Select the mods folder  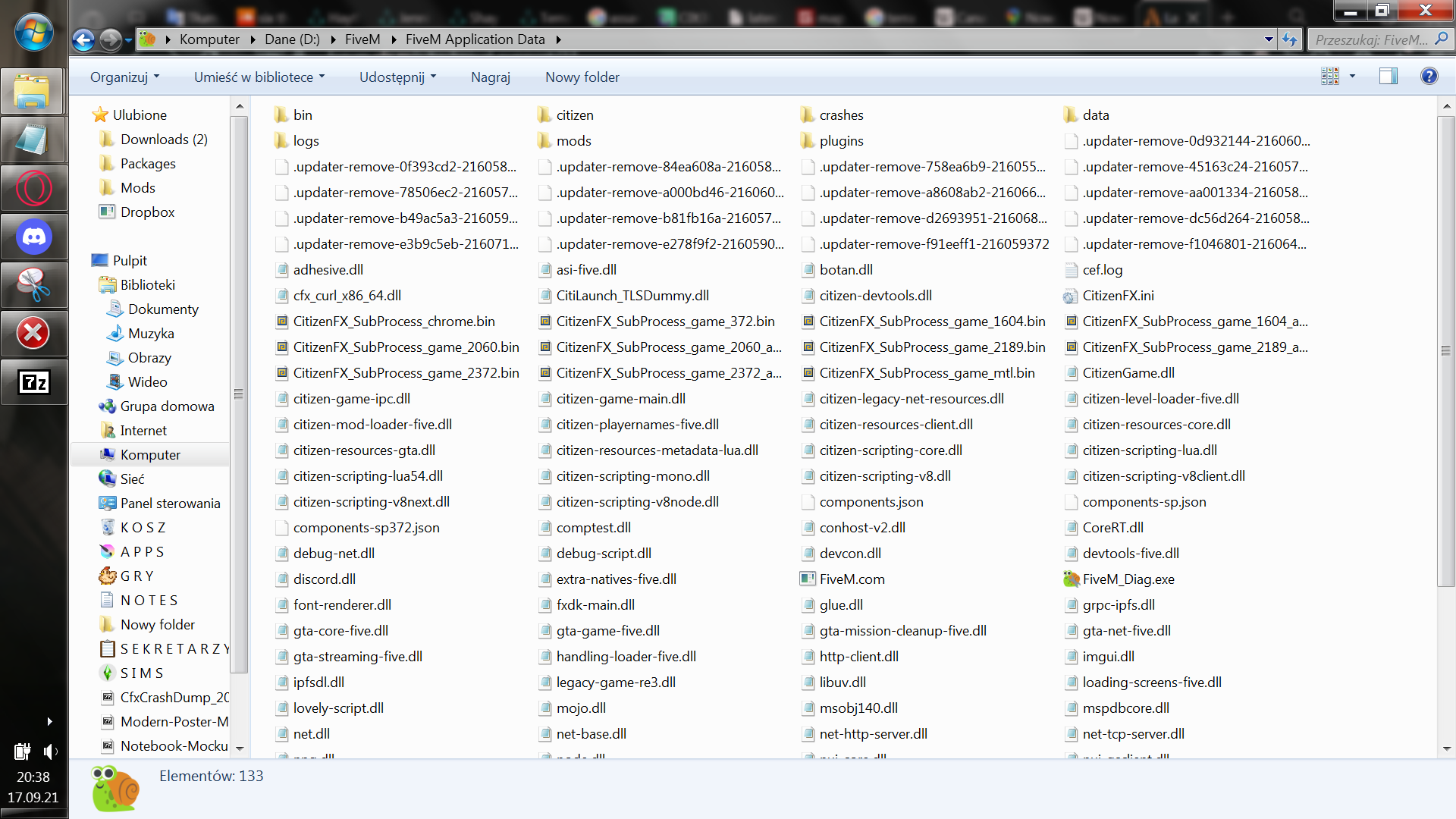[x=565, y=141]
